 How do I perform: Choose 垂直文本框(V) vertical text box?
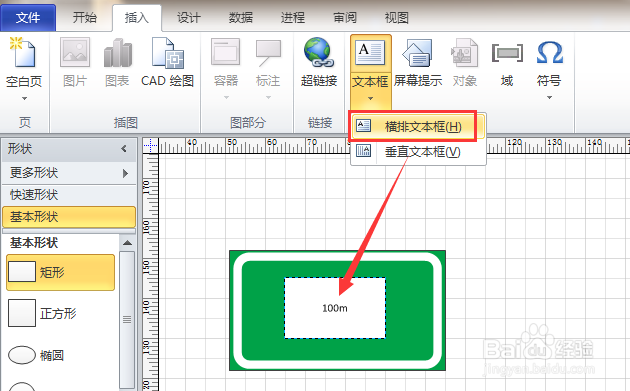point(417,152)
